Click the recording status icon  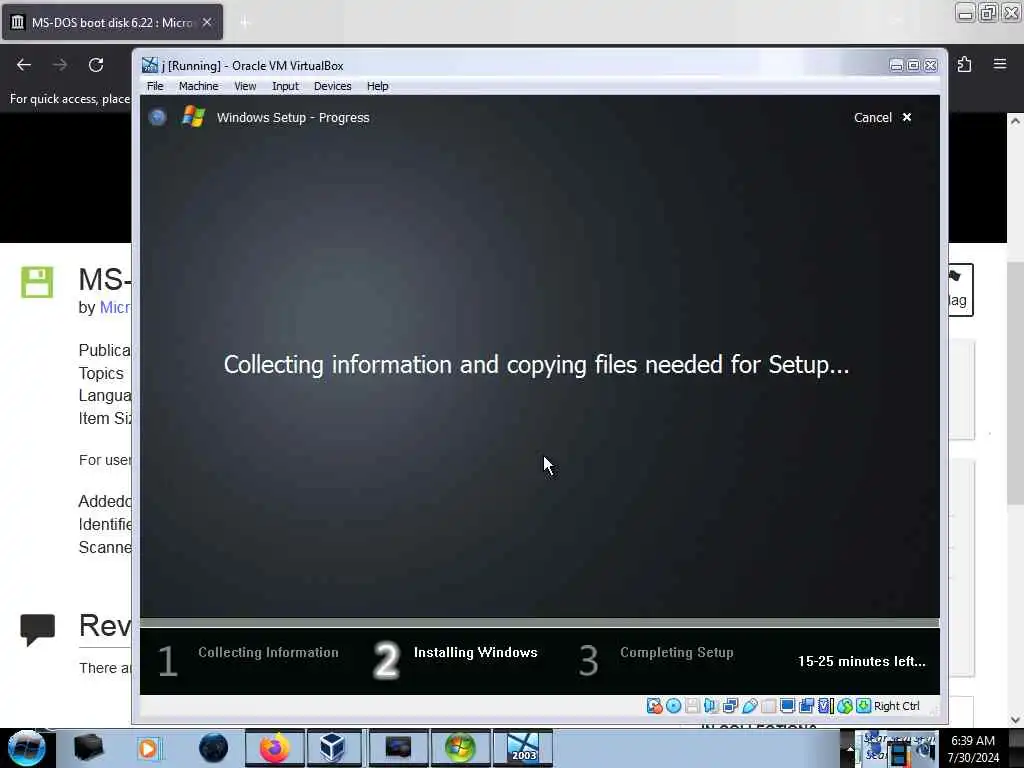point(807,706)
